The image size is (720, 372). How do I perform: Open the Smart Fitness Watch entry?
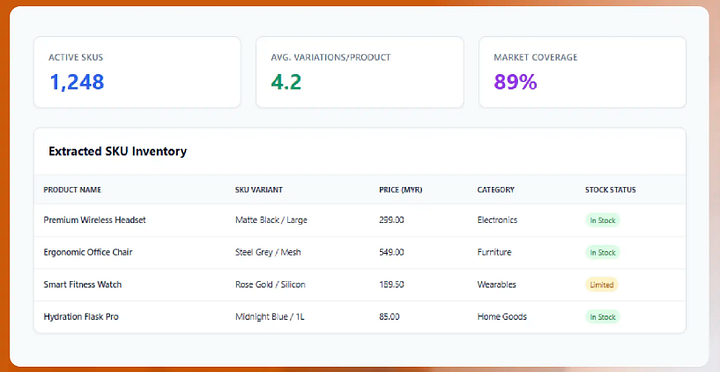[83, 284]
